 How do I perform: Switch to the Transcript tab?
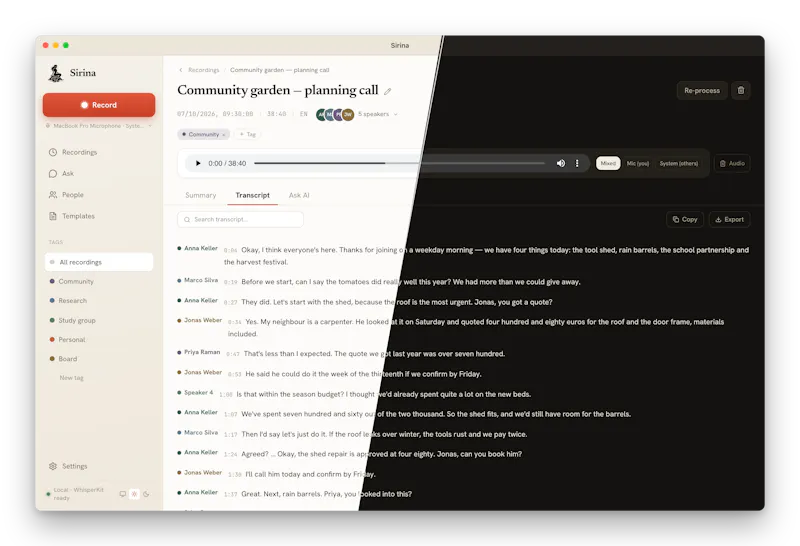253,195
